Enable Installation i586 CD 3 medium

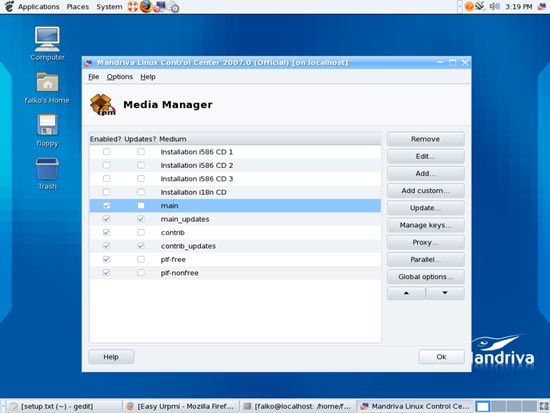coord(106,178)
